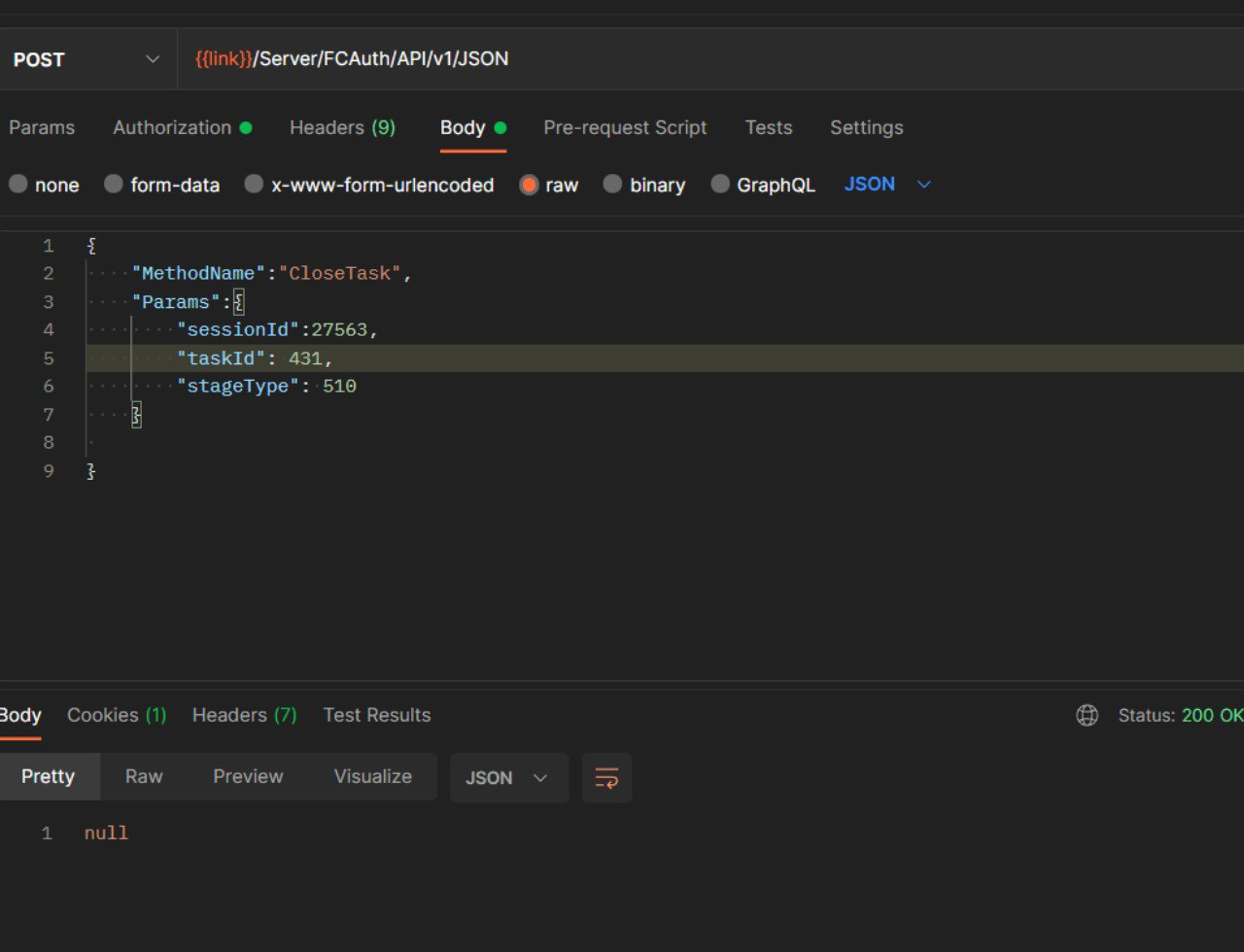Select the none body type
Viewport: 1244px width, 952px height.
point(44,185)
